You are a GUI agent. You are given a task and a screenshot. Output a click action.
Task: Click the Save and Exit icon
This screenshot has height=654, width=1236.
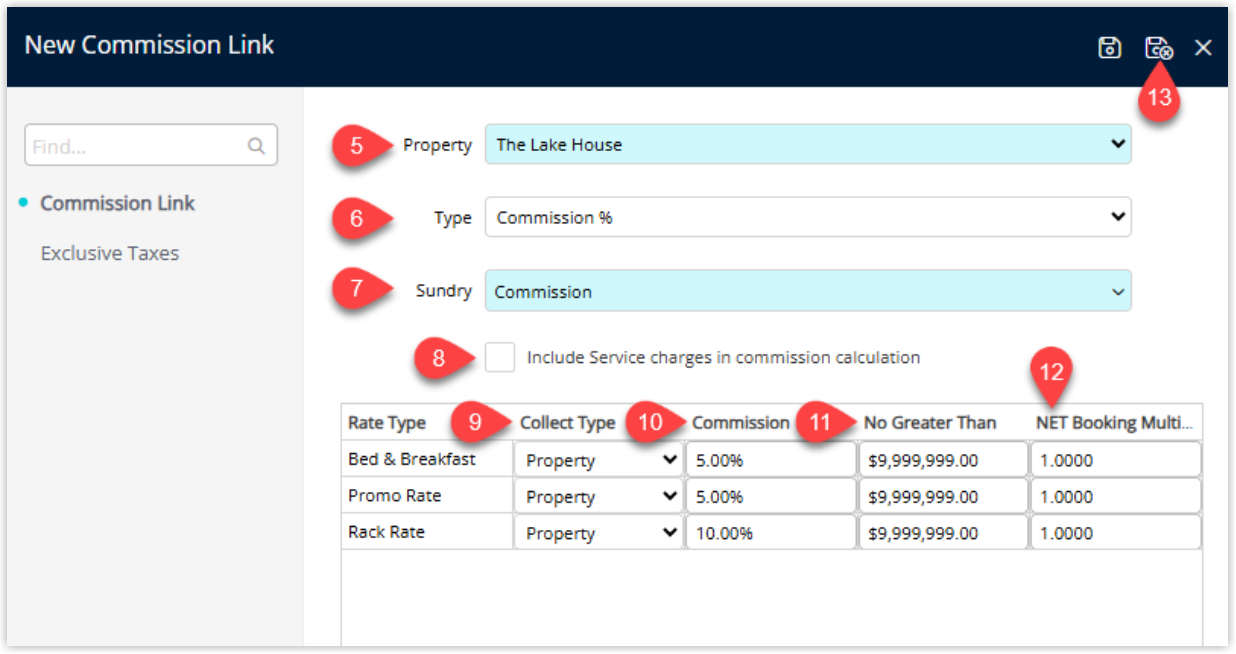pos(1158,47)
